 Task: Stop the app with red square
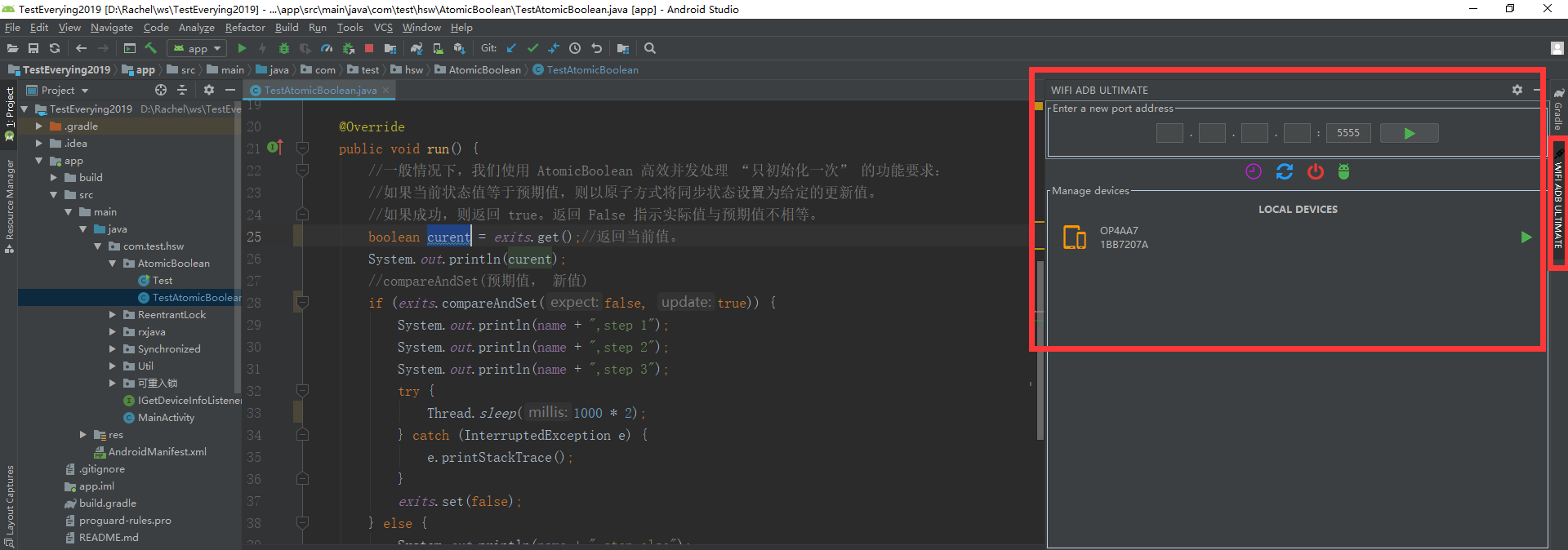[369, 48]
